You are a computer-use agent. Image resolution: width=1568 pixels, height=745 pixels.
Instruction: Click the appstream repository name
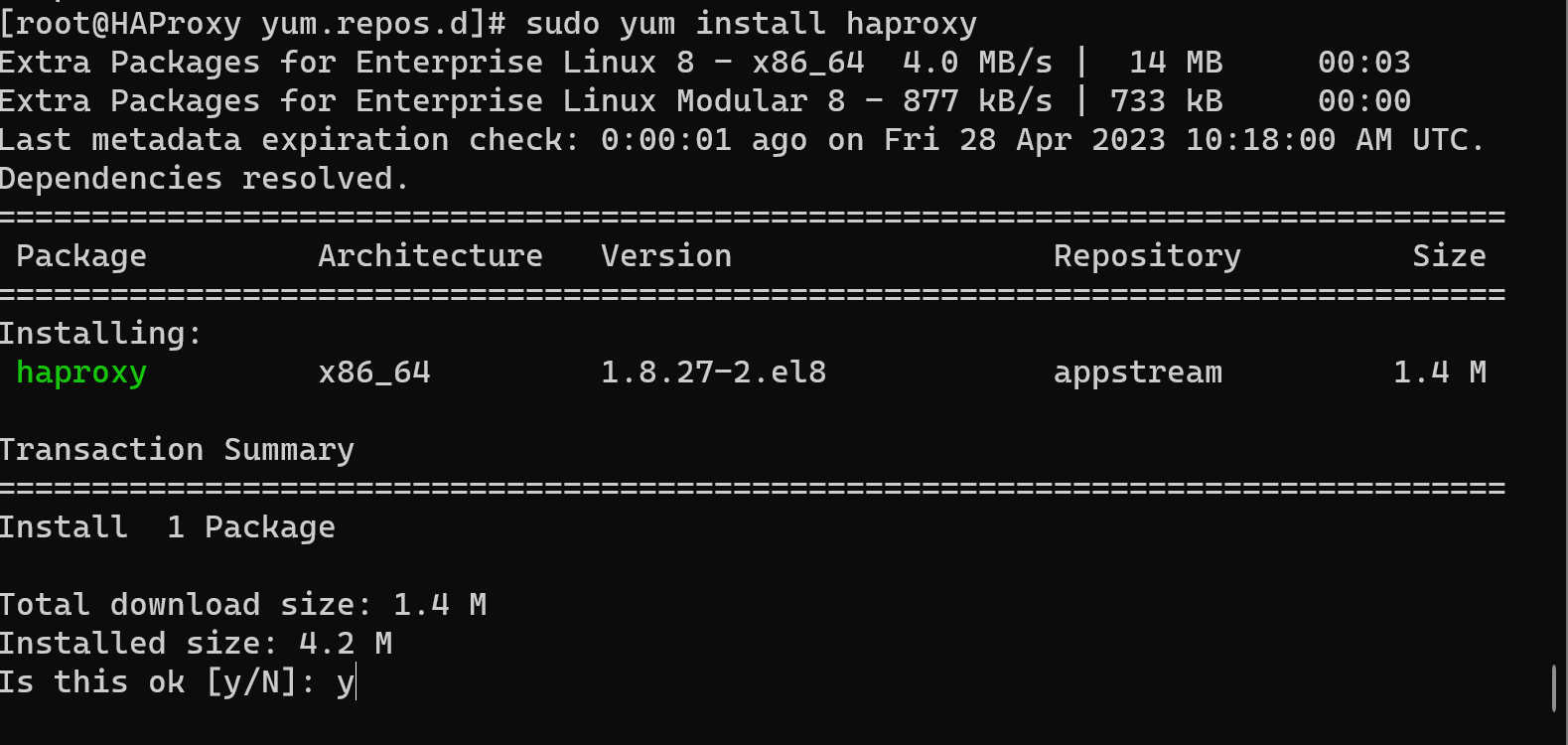coord(1138,373)
